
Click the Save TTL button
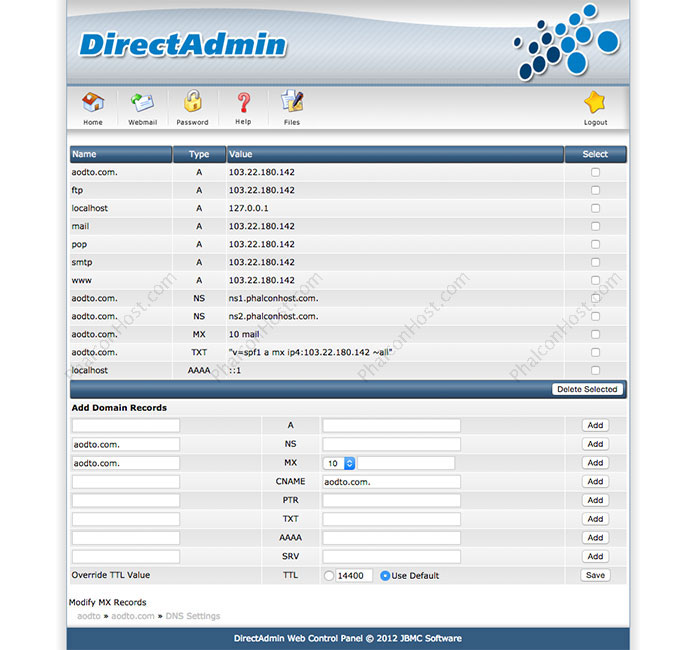coord(595,575)
